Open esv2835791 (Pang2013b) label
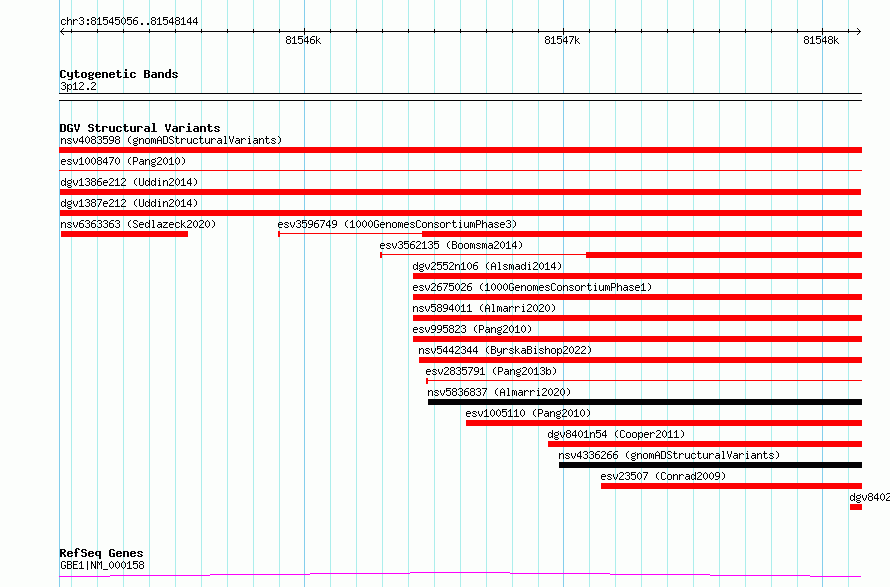The image size is (890, 587). pyautogui.click(x=492, y=371)
